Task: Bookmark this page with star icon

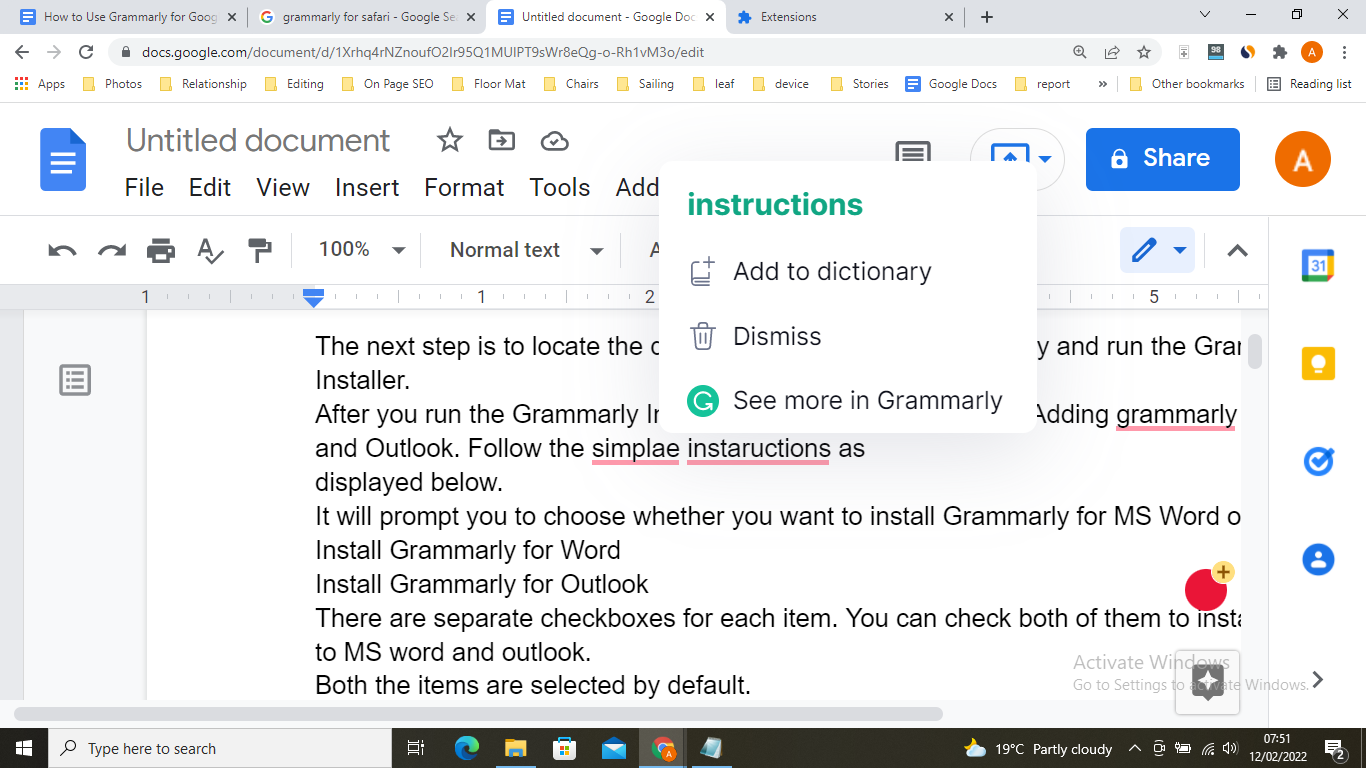Action: (1144, 52)
